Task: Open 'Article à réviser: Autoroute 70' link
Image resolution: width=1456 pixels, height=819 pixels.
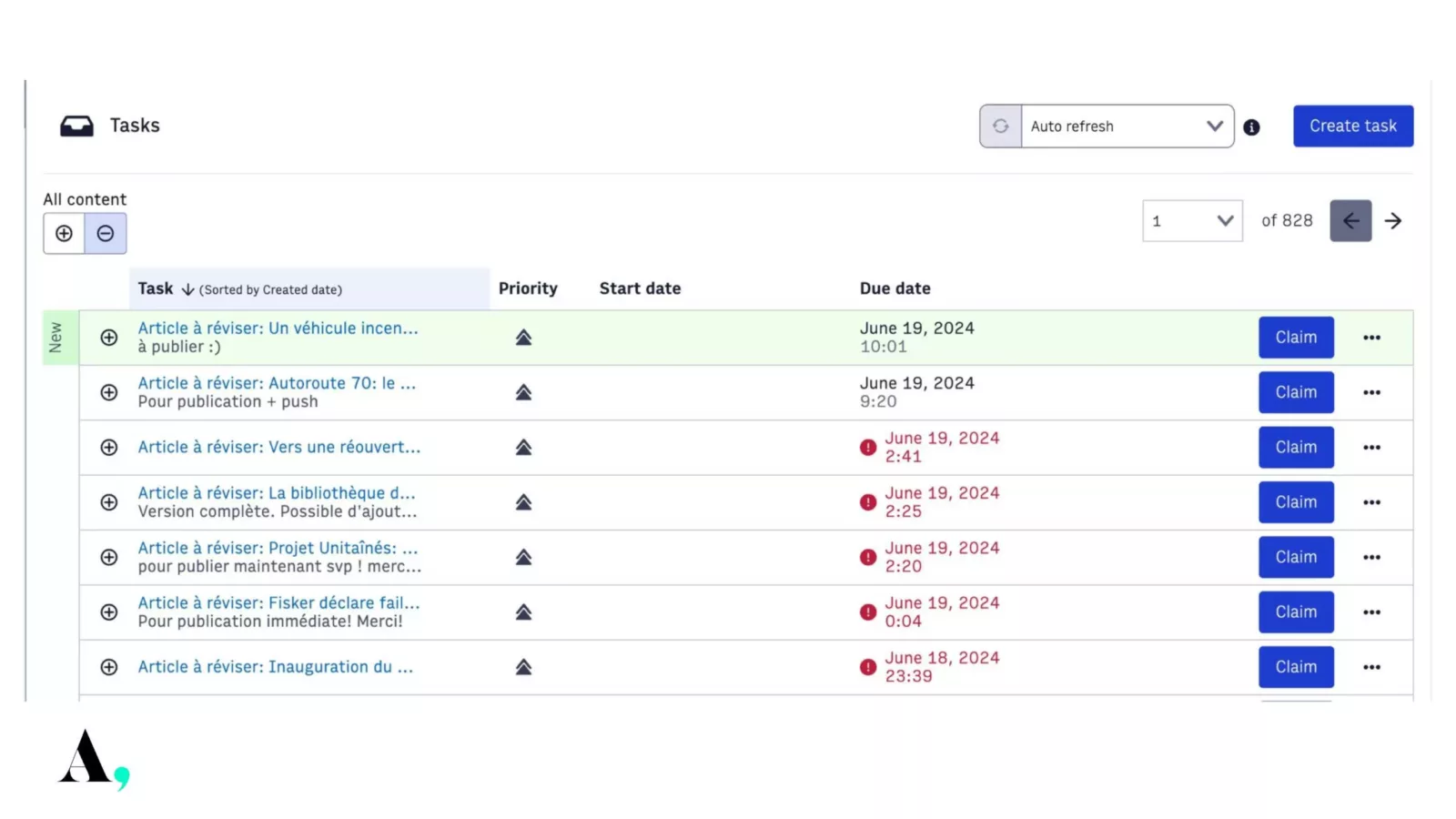Action: (x=277, y=383)
